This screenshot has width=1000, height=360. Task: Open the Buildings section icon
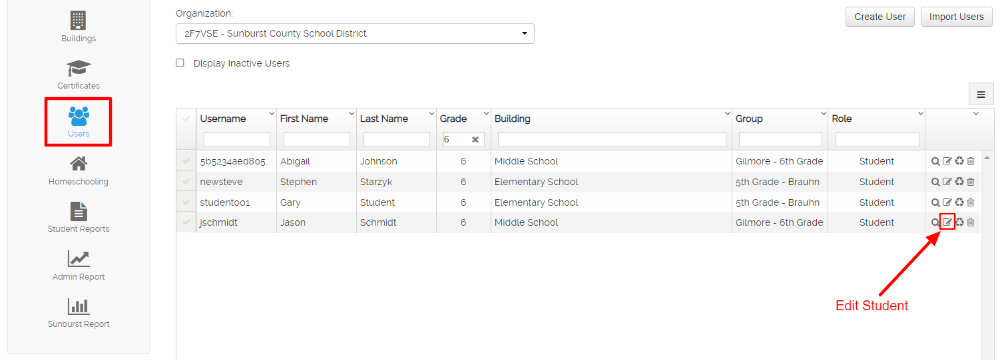[x=78, y=20]
